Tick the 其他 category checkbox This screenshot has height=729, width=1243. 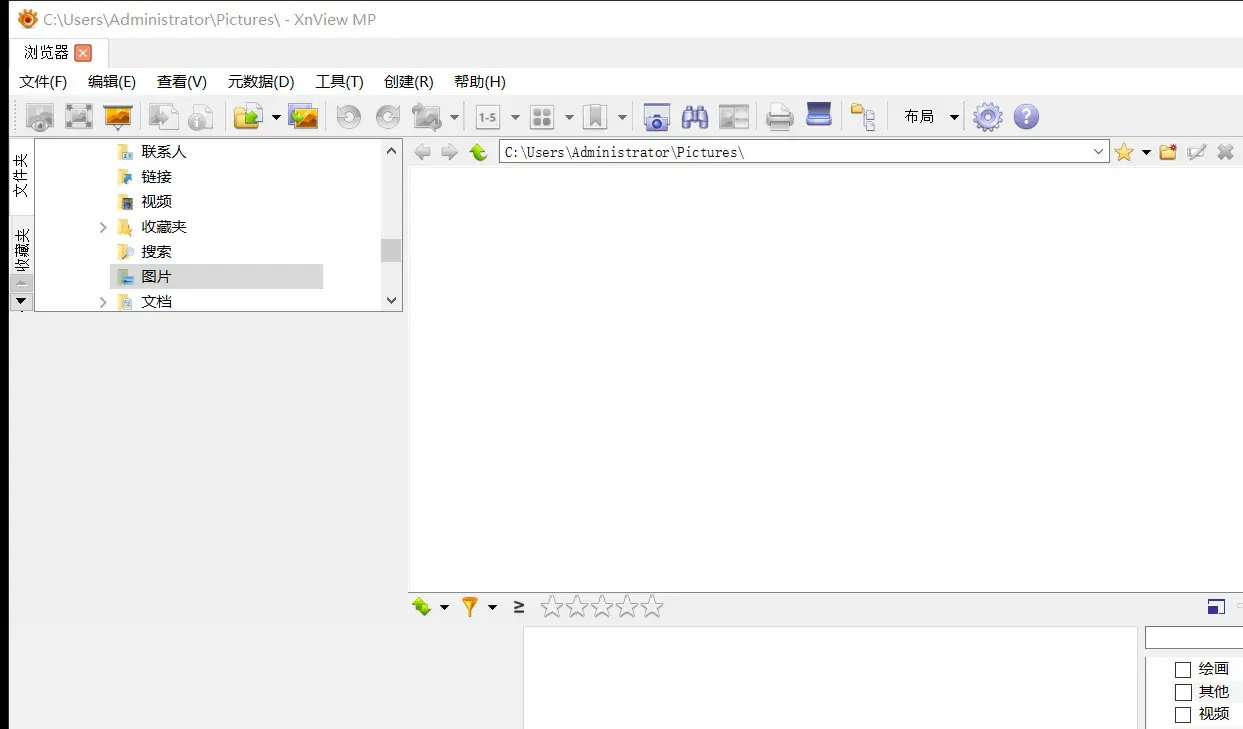click(1183, 692)
